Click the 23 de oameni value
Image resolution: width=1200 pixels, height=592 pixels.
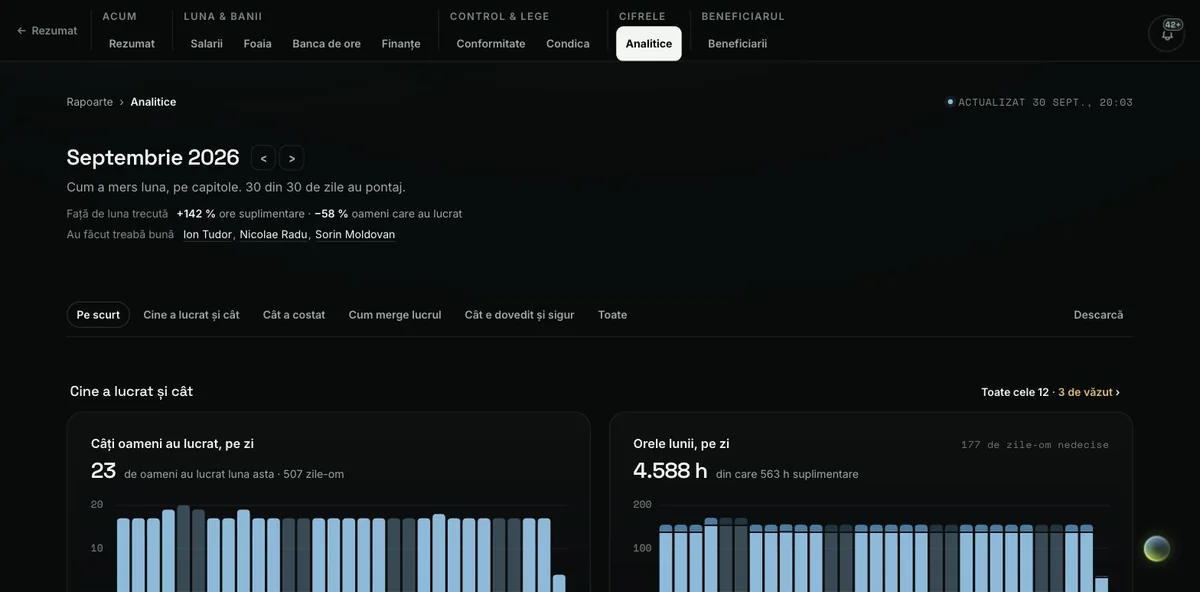104,471
